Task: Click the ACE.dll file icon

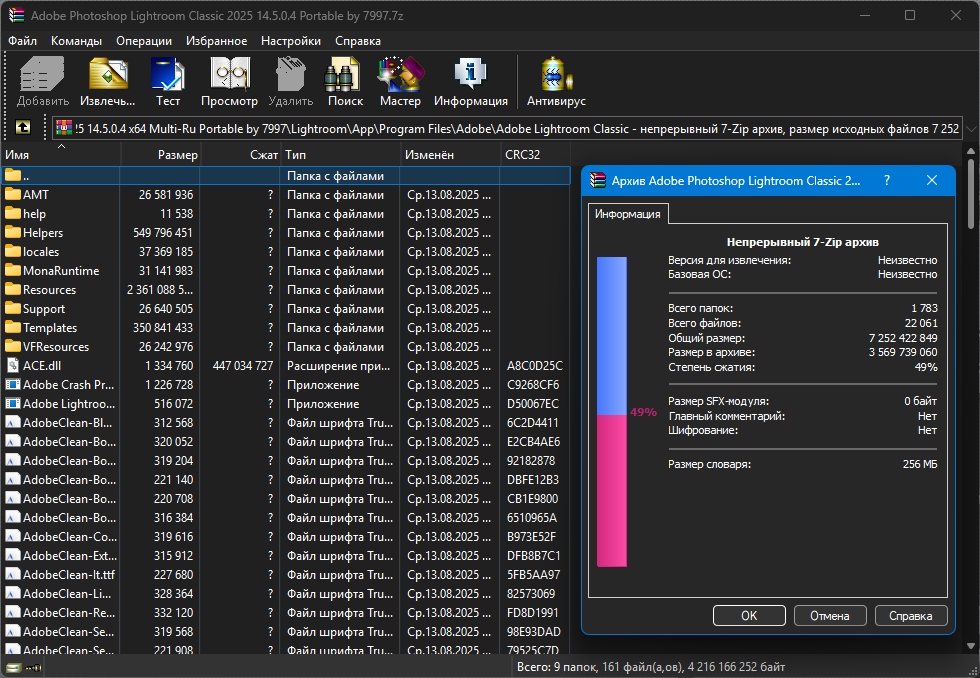Action: pos(12,366)
